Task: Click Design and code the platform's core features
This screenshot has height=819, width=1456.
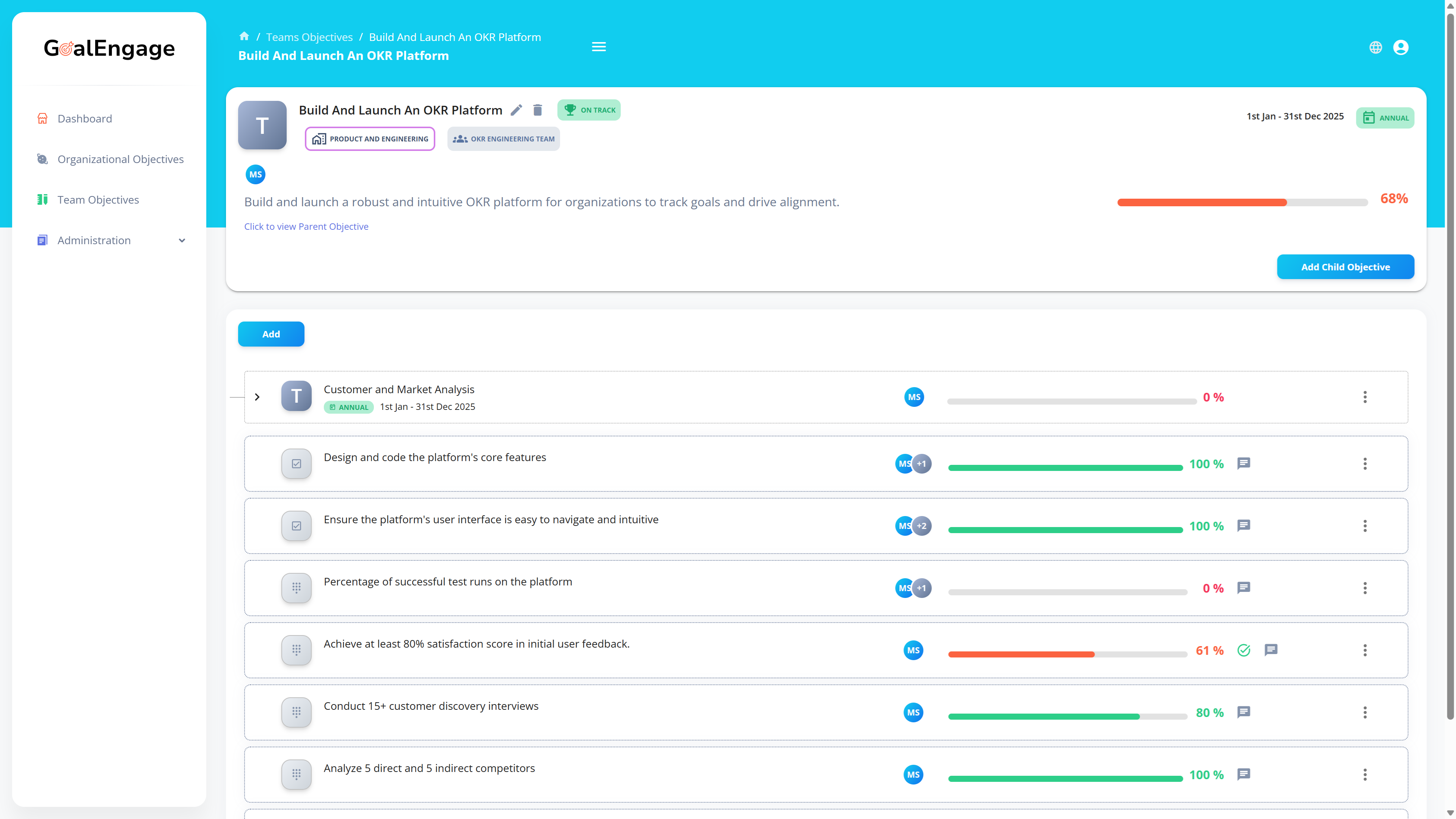Action: pyautogui.click(x=435, y=457)
